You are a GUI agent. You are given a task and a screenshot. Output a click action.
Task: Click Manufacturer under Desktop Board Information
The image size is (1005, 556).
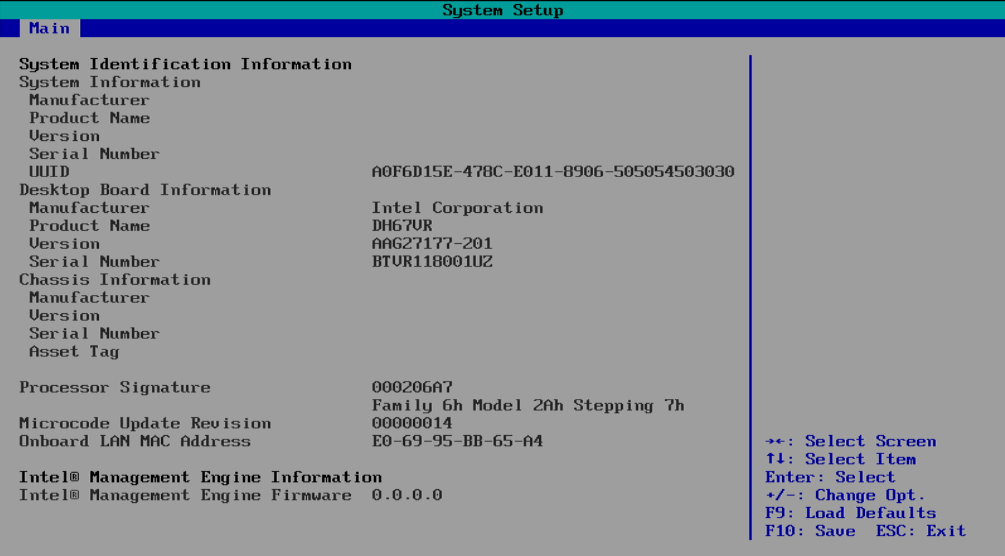(89, 208)
